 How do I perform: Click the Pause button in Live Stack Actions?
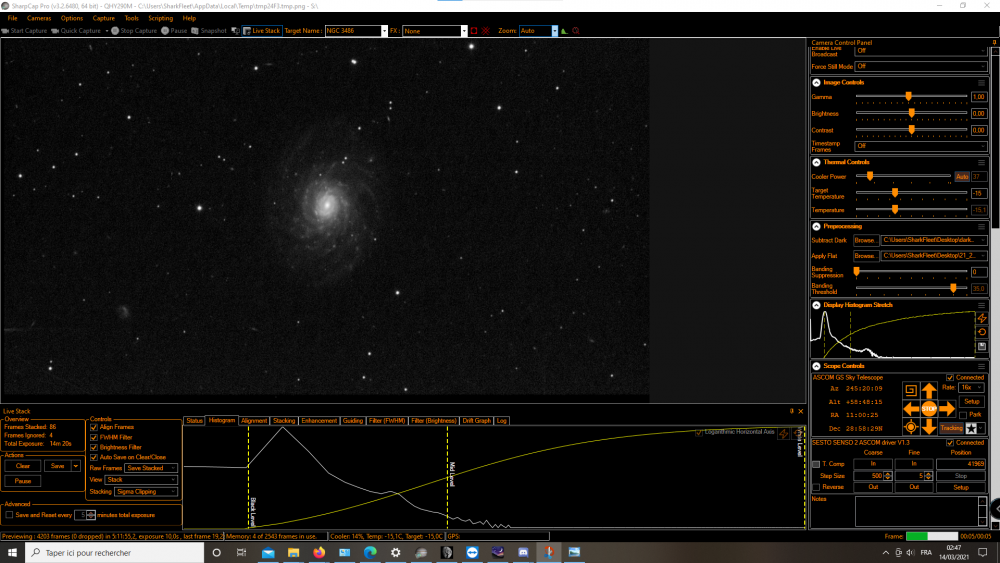pos(23,481)
